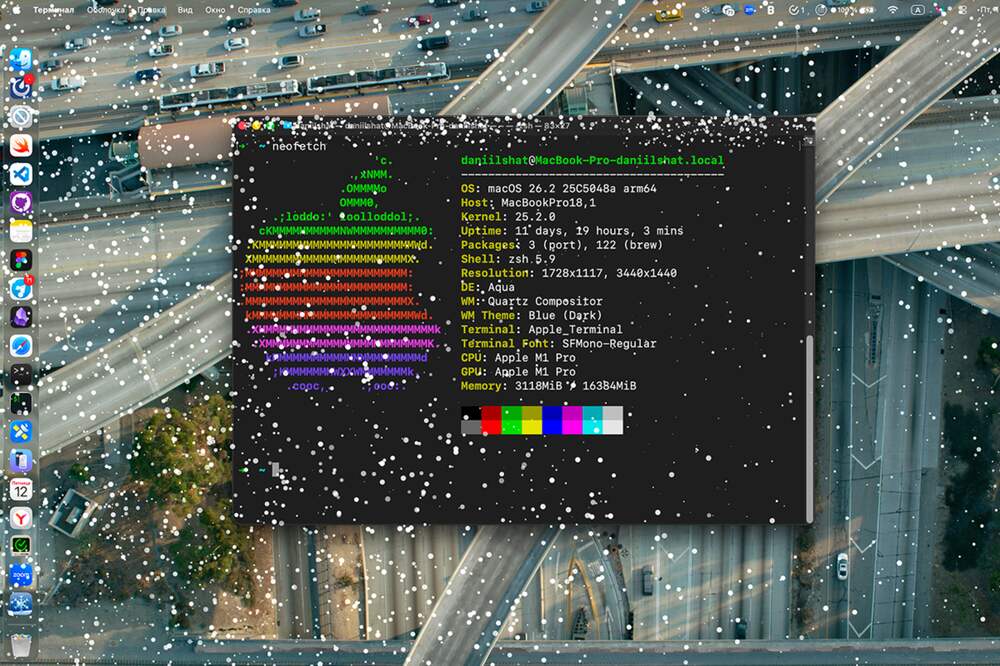Screen dimensions: 1000x666
Task: Open the Calendar app showing 12
Action: point(21,489)
